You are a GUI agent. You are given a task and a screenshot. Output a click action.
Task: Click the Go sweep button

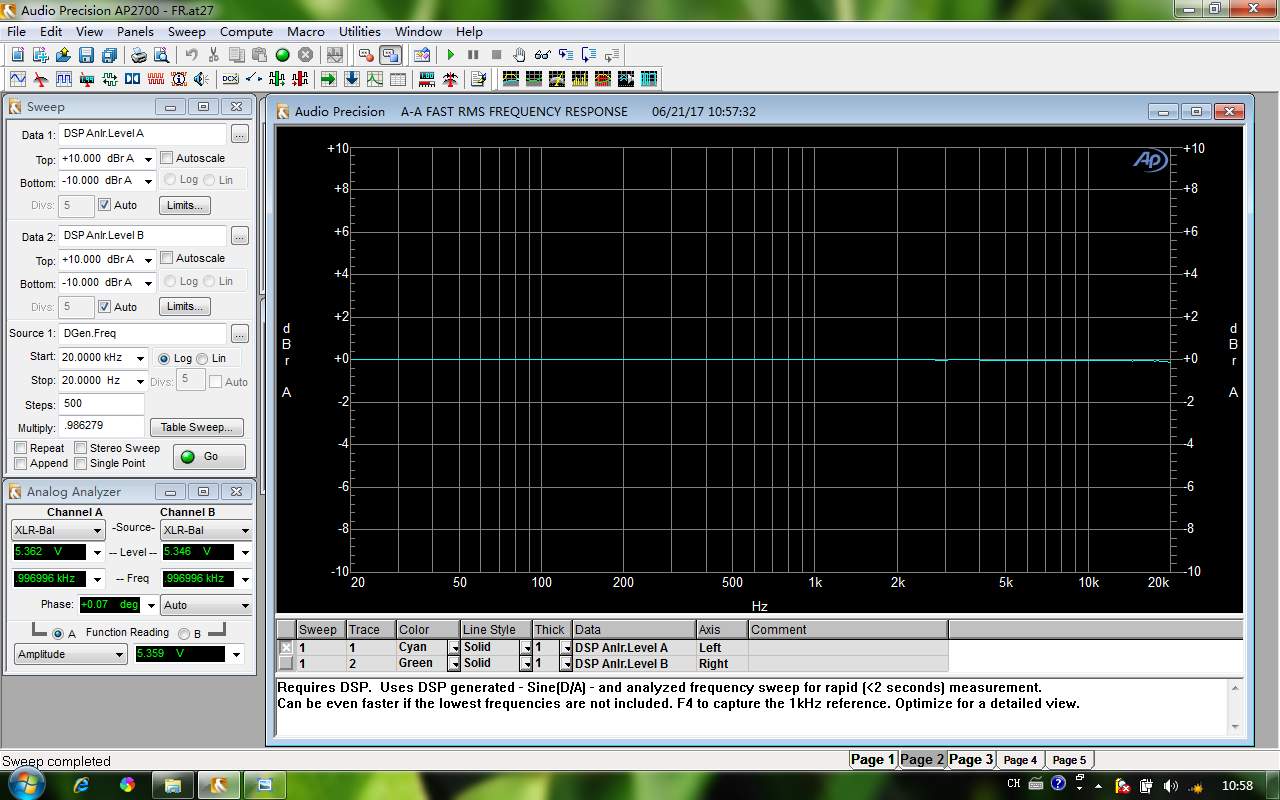point(209,457)
